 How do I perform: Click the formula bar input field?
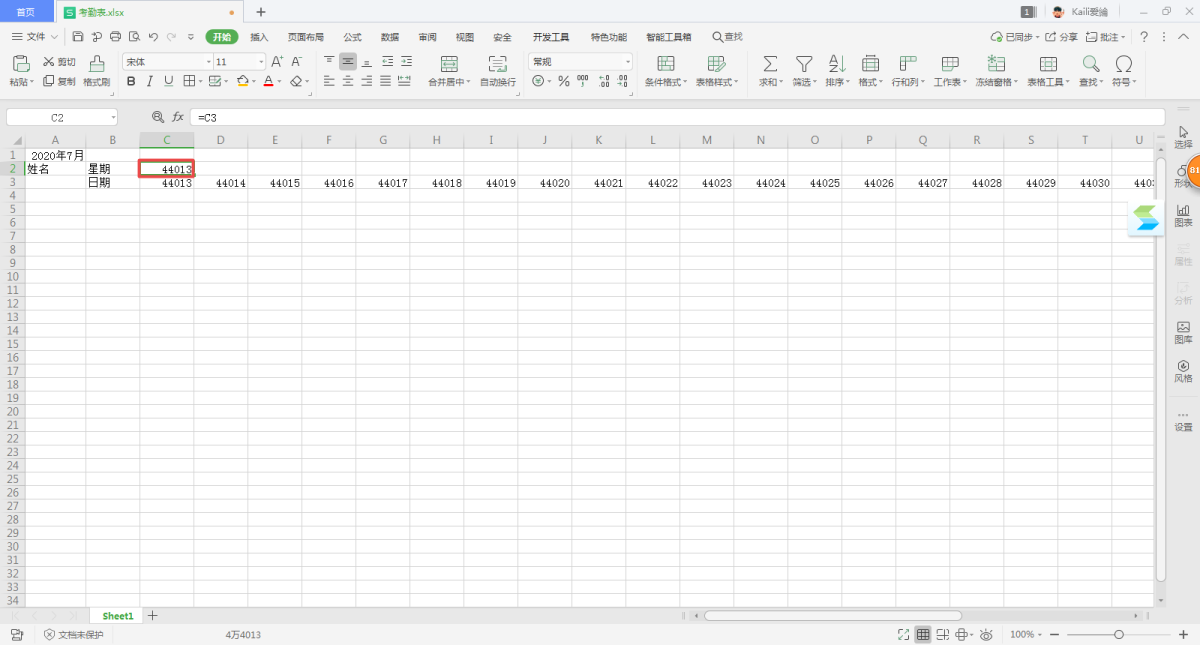pyautogui.click(x=670, y=117)
